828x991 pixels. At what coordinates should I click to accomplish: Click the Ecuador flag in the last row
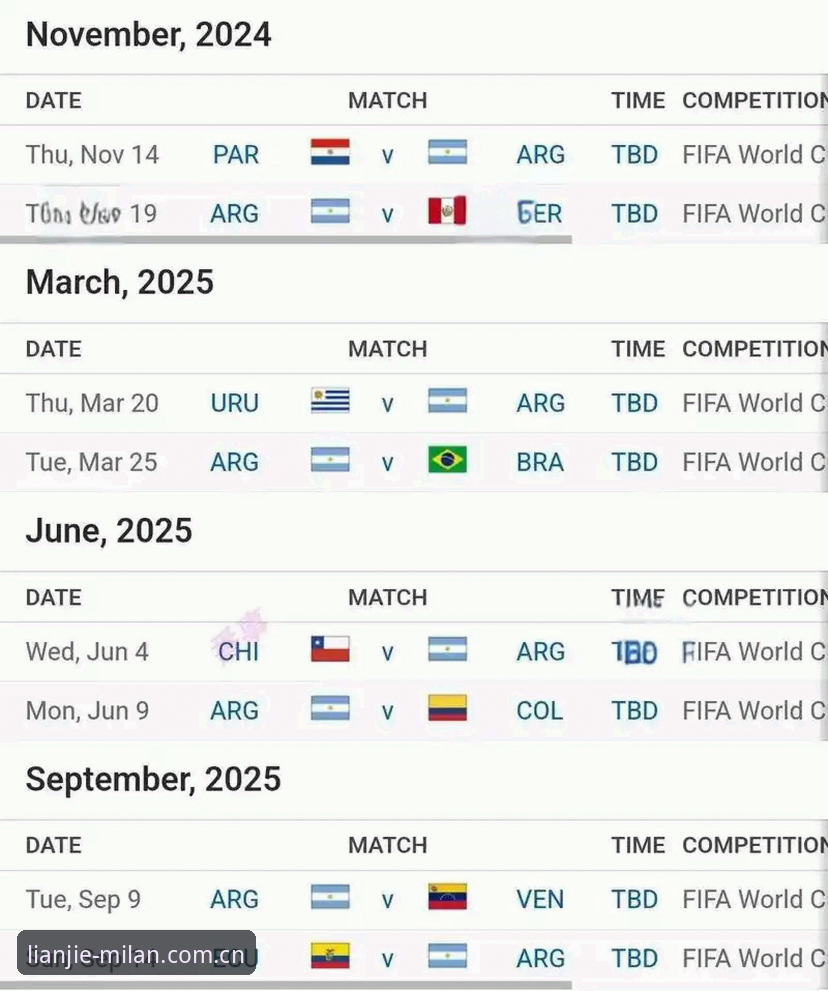click(330, 956)
